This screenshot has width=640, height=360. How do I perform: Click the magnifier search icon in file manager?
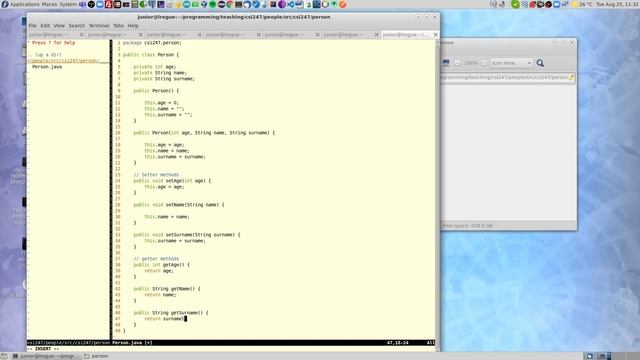pyautogui.click(x=540, y=63)
